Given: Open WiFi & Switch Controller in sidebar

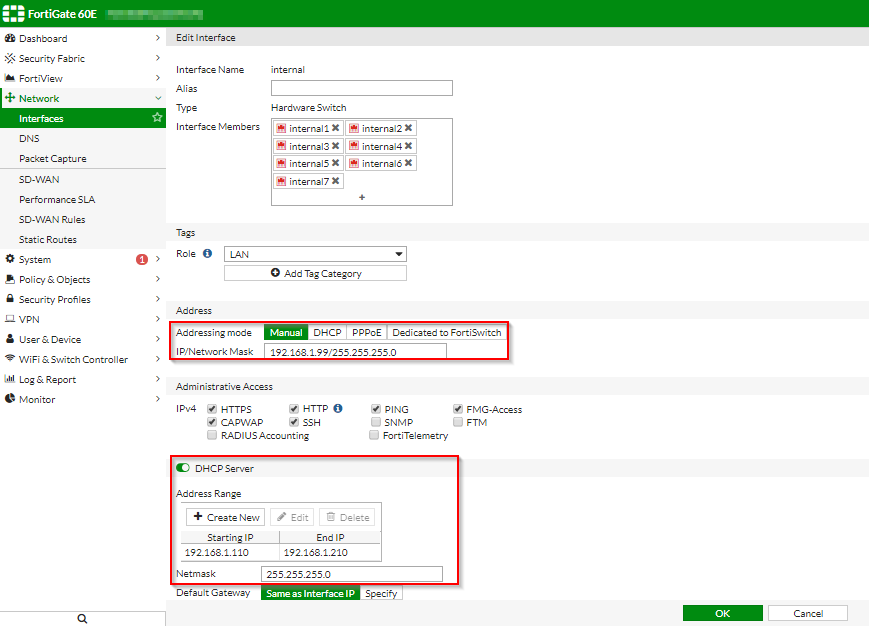Looking at the screenshot, I should [x=70, y=358].
